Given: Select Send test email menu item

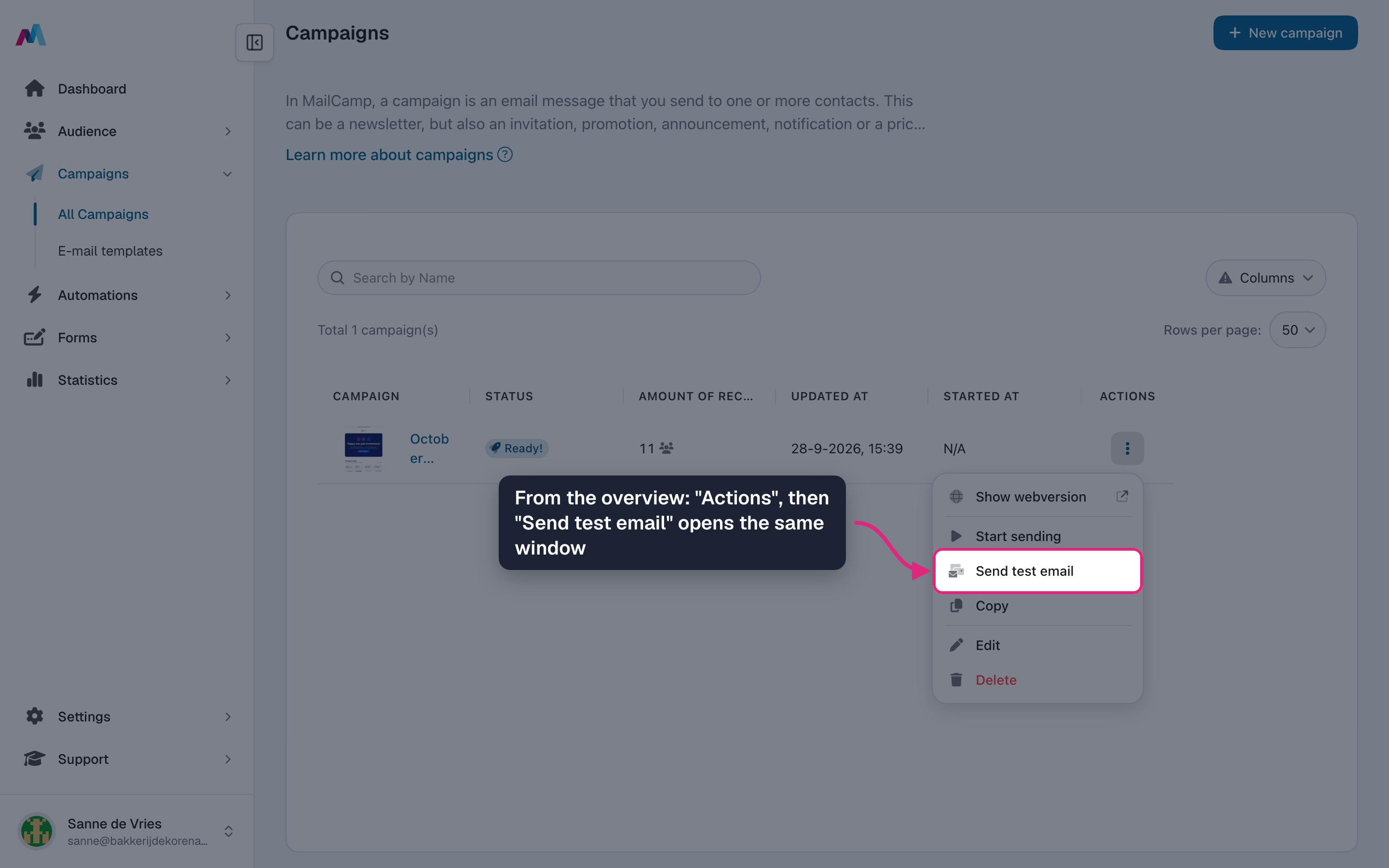Looking at the screenshot, I should (x=1038, y=571).
